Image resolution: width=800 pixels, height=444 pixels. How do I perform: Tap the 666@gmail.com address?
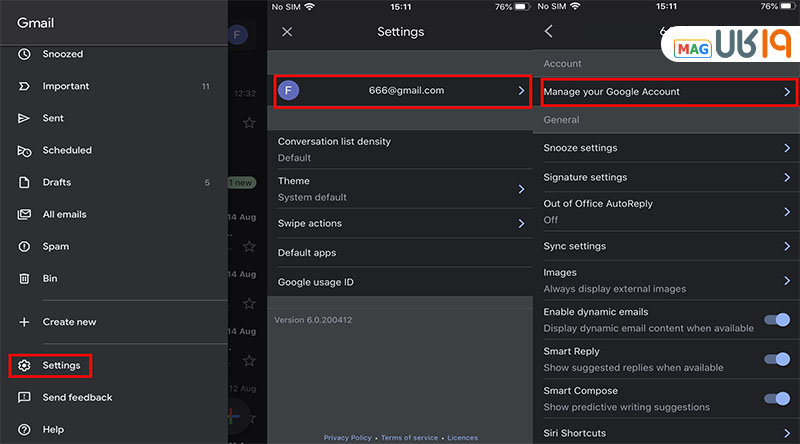point(407,91)
